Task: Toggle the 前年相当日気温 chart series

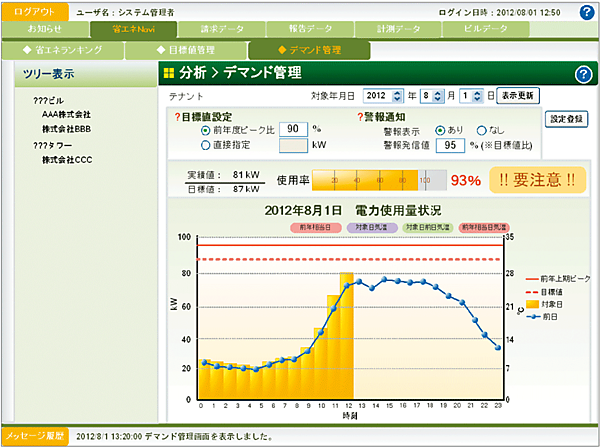Action: (484, 228)
